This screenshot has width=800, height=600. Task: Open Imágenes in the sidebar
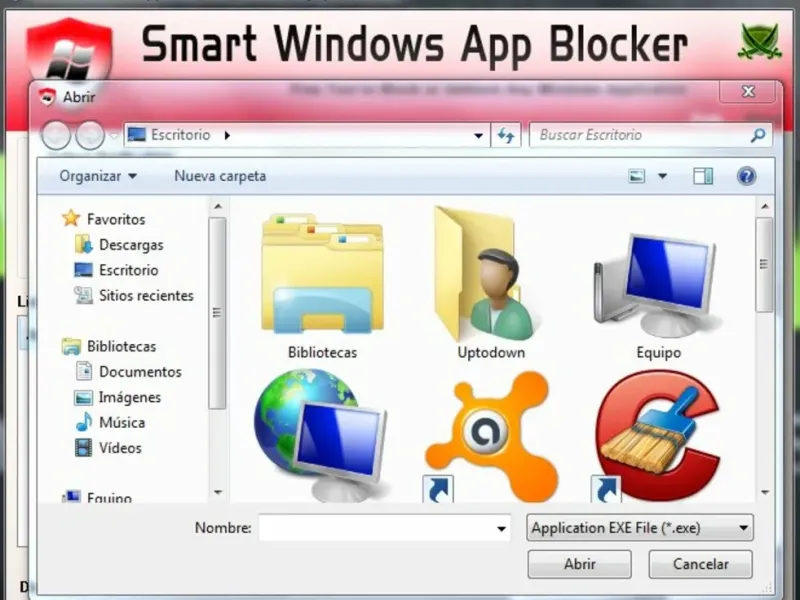[130, 397]
